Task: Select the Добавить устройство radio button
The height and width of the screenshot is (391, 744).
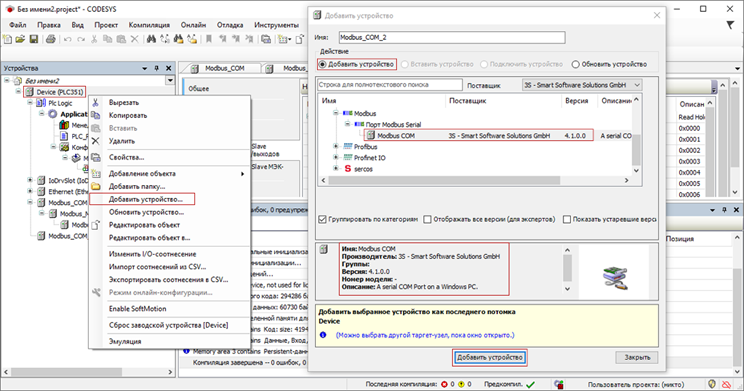Action: pos(323,64)
